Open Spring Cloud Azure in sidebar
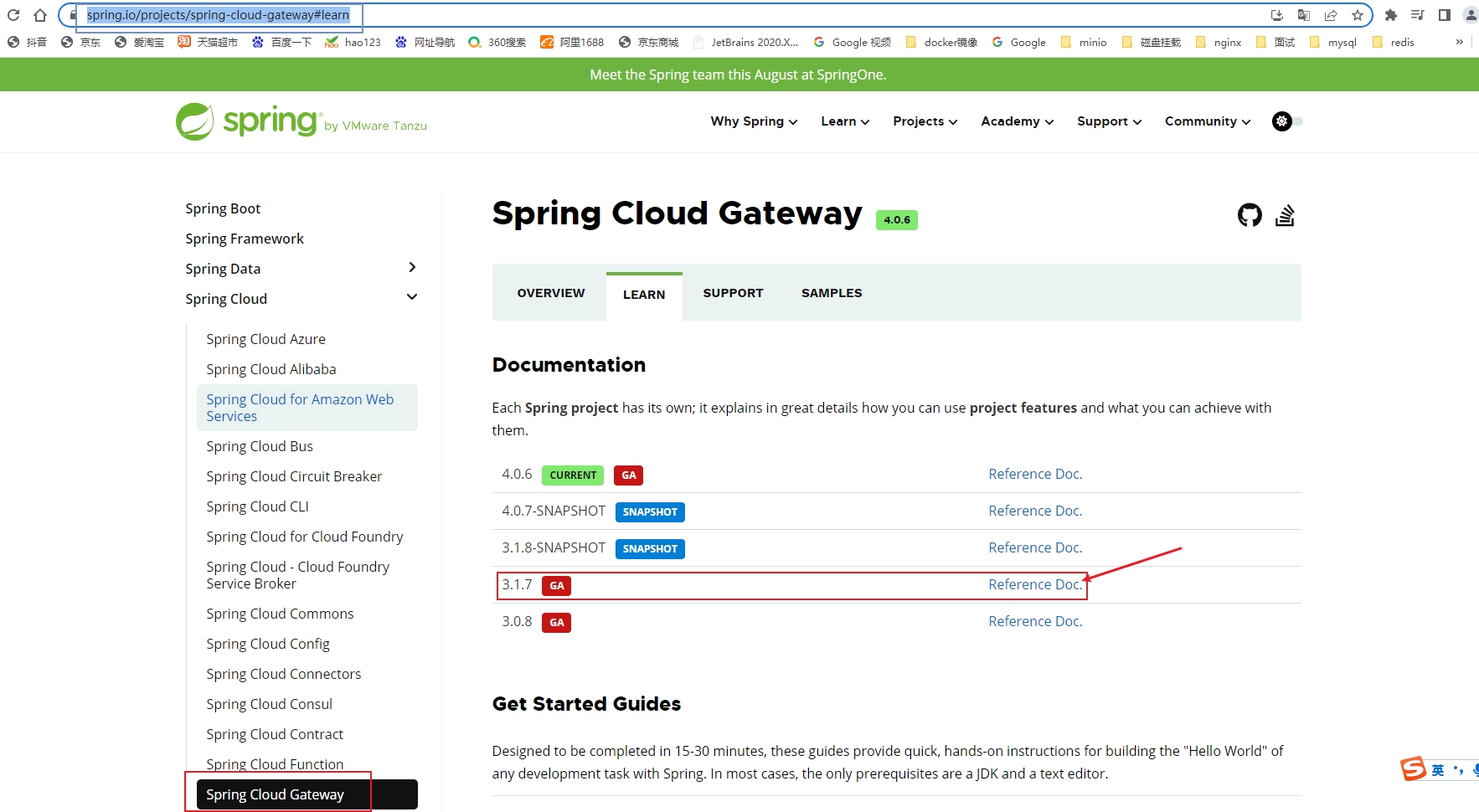This screenshot has width=1479, height=812. click(265, 339)
